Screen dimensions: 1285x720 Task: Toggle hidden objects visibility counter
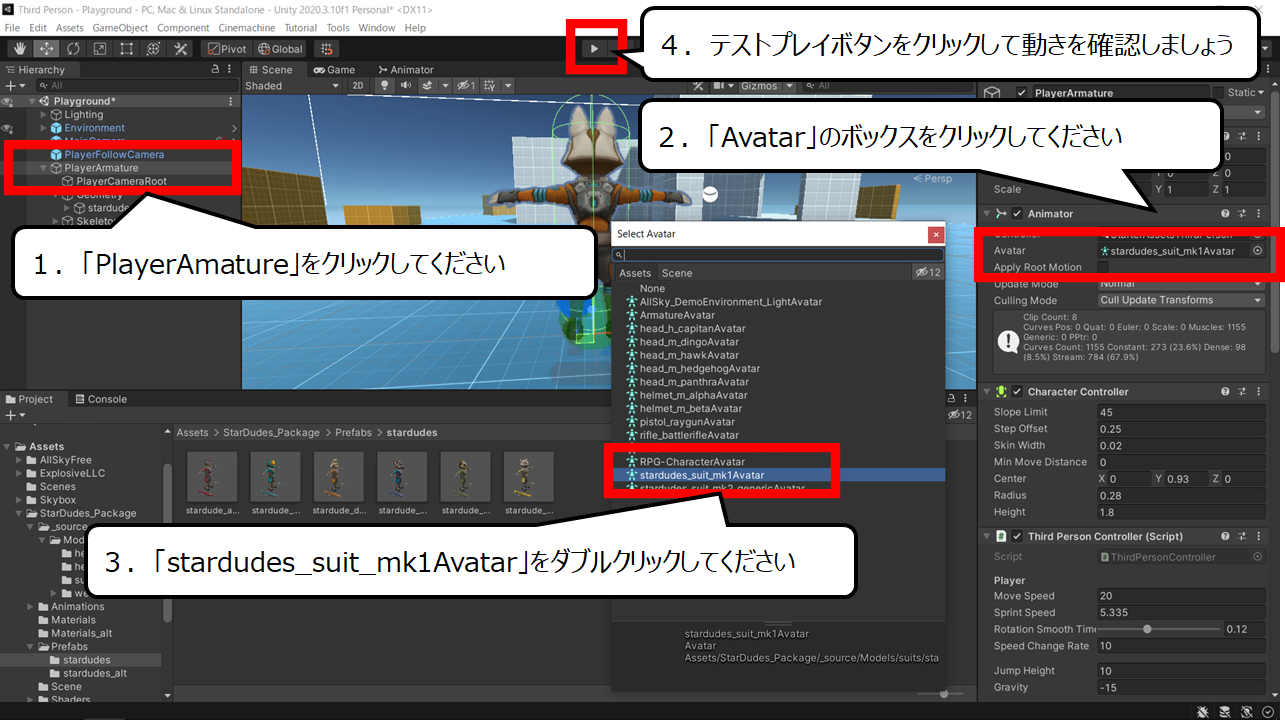(x=466, y=86)
